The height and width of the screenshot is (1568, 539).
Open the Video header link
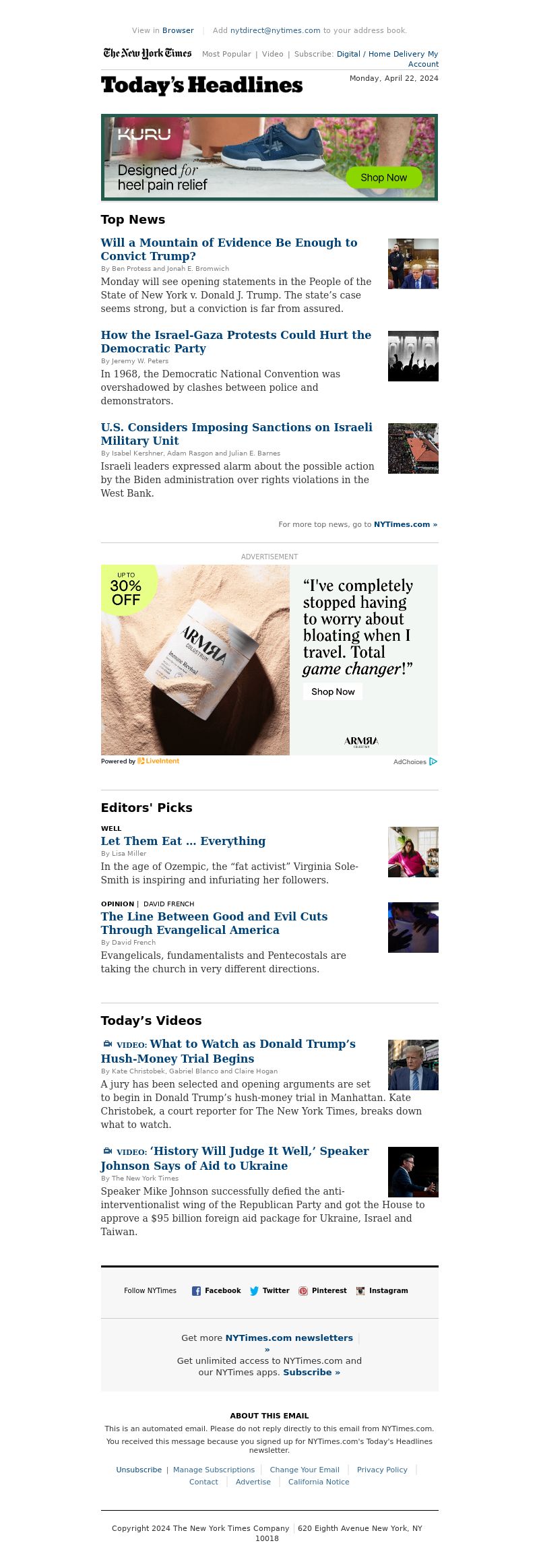273,54
